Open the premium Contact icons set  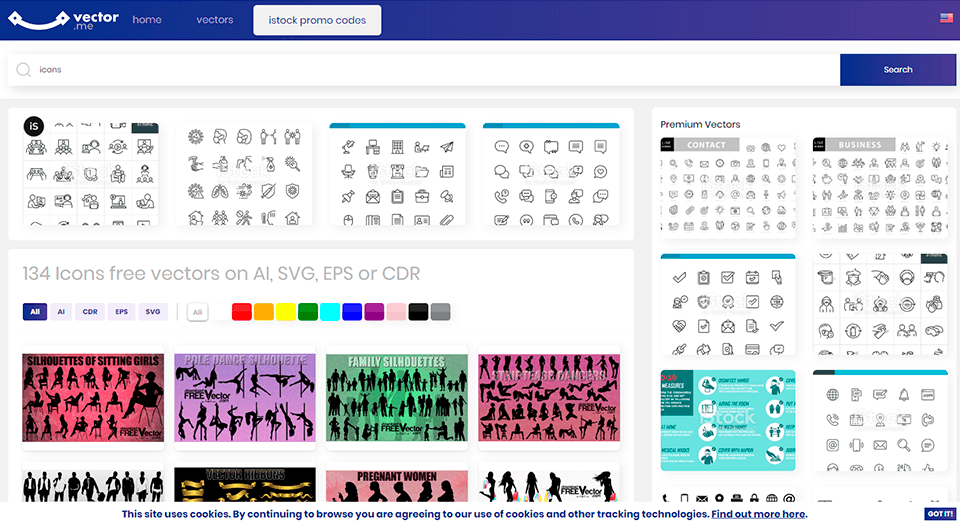tap(727, 187)
